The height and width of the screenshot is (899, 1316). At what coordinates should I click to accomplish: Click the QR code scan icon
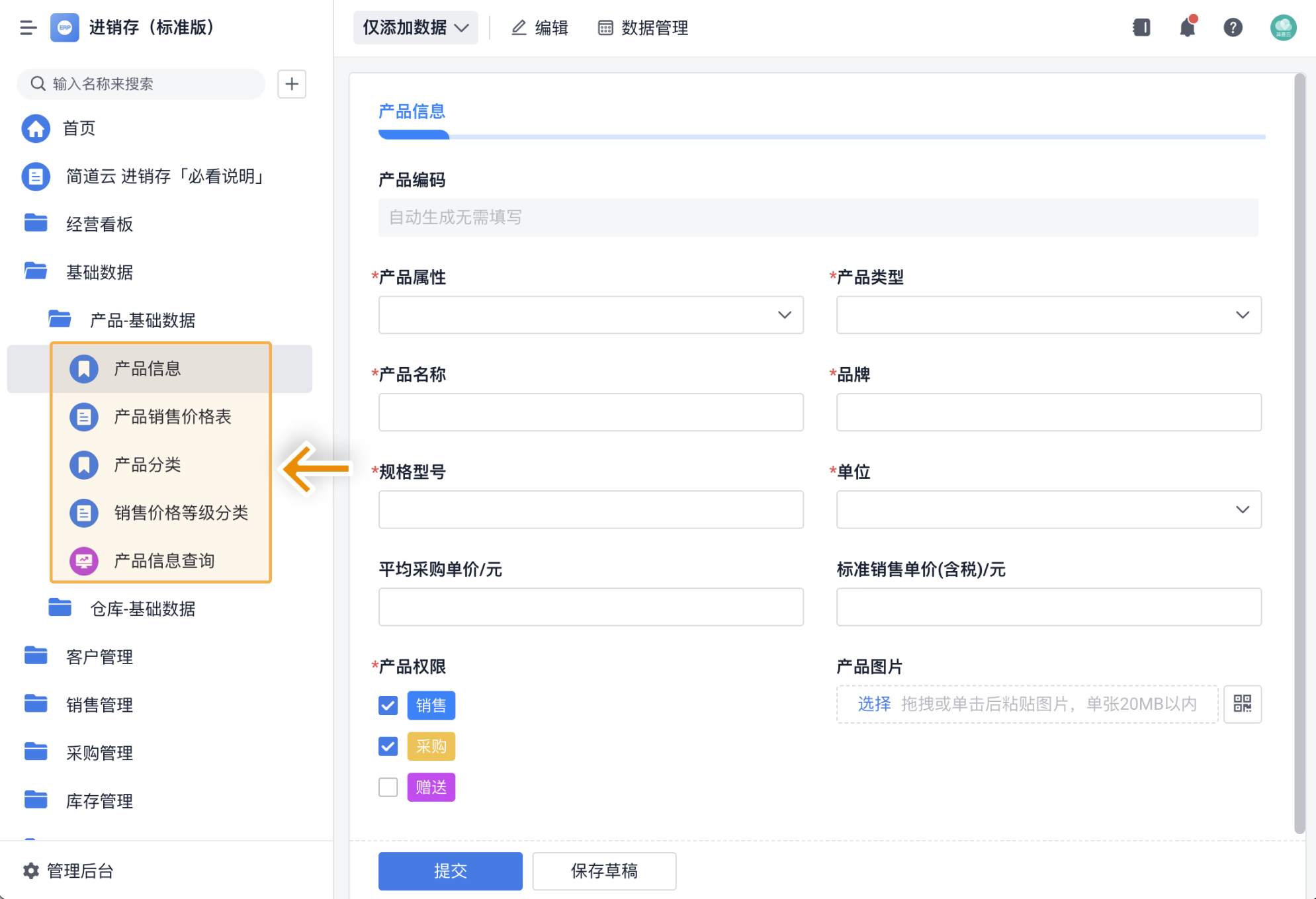tap(1242, 704)
